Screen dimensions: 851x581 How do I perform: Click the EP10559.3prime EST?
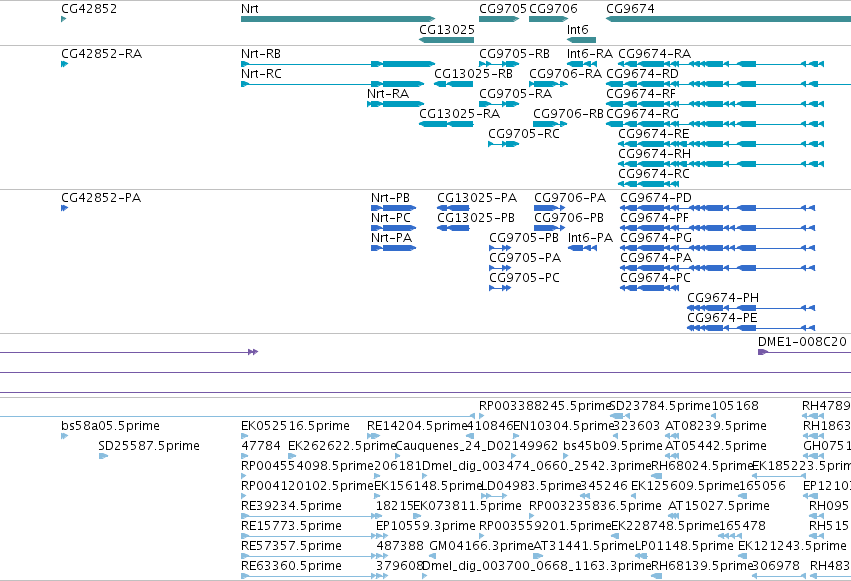(380, 537)
